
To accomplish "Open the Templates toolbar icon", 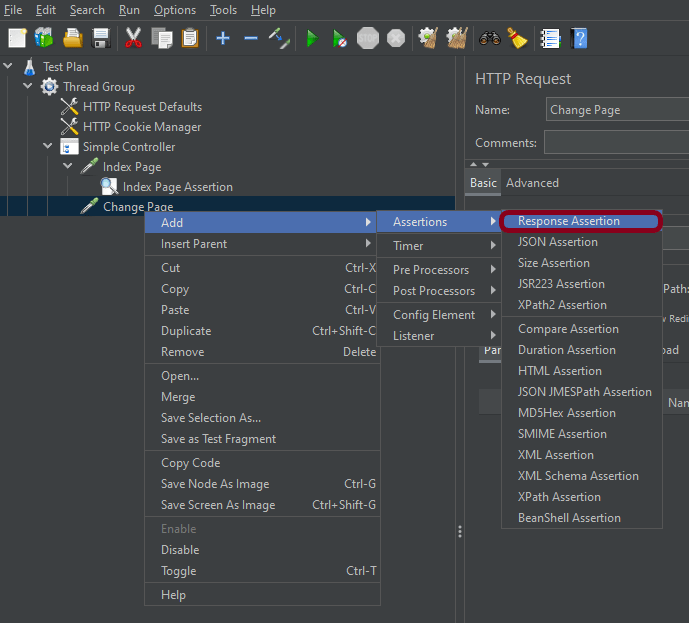I will coord(44,38).
